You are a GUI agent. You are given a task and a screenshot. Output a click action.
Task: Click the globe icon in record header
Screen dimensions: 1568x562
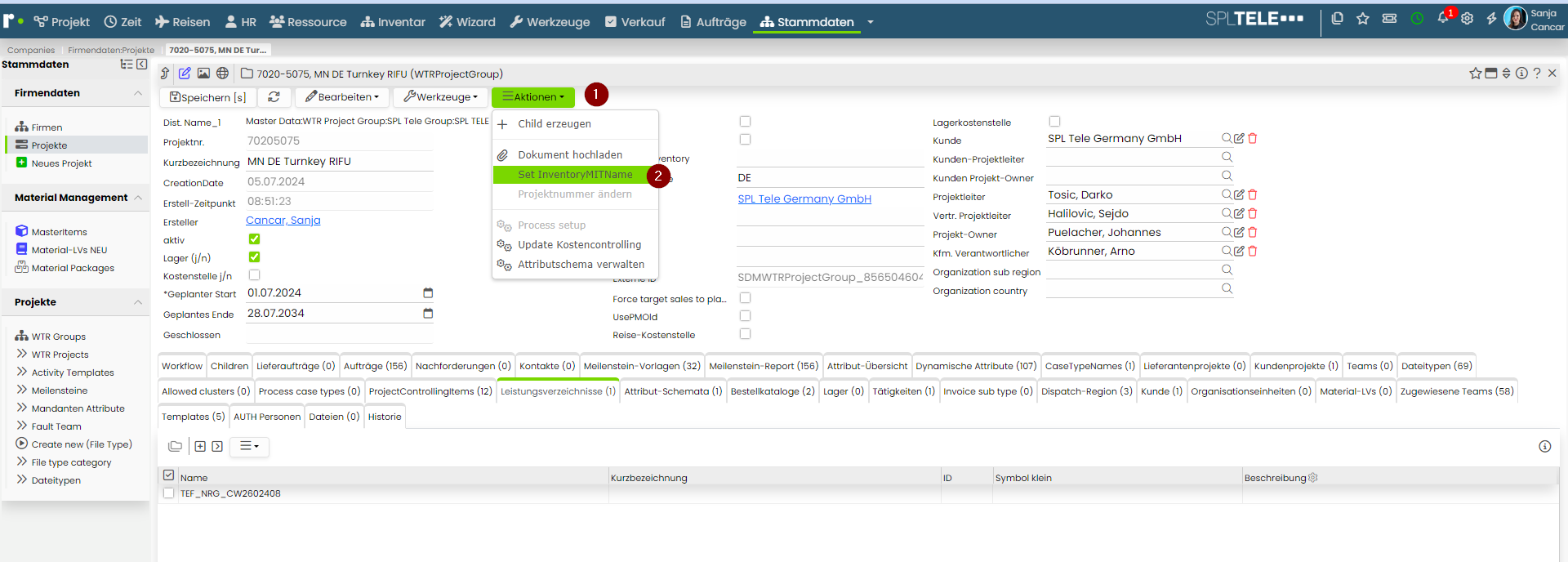tap(222, 74)
